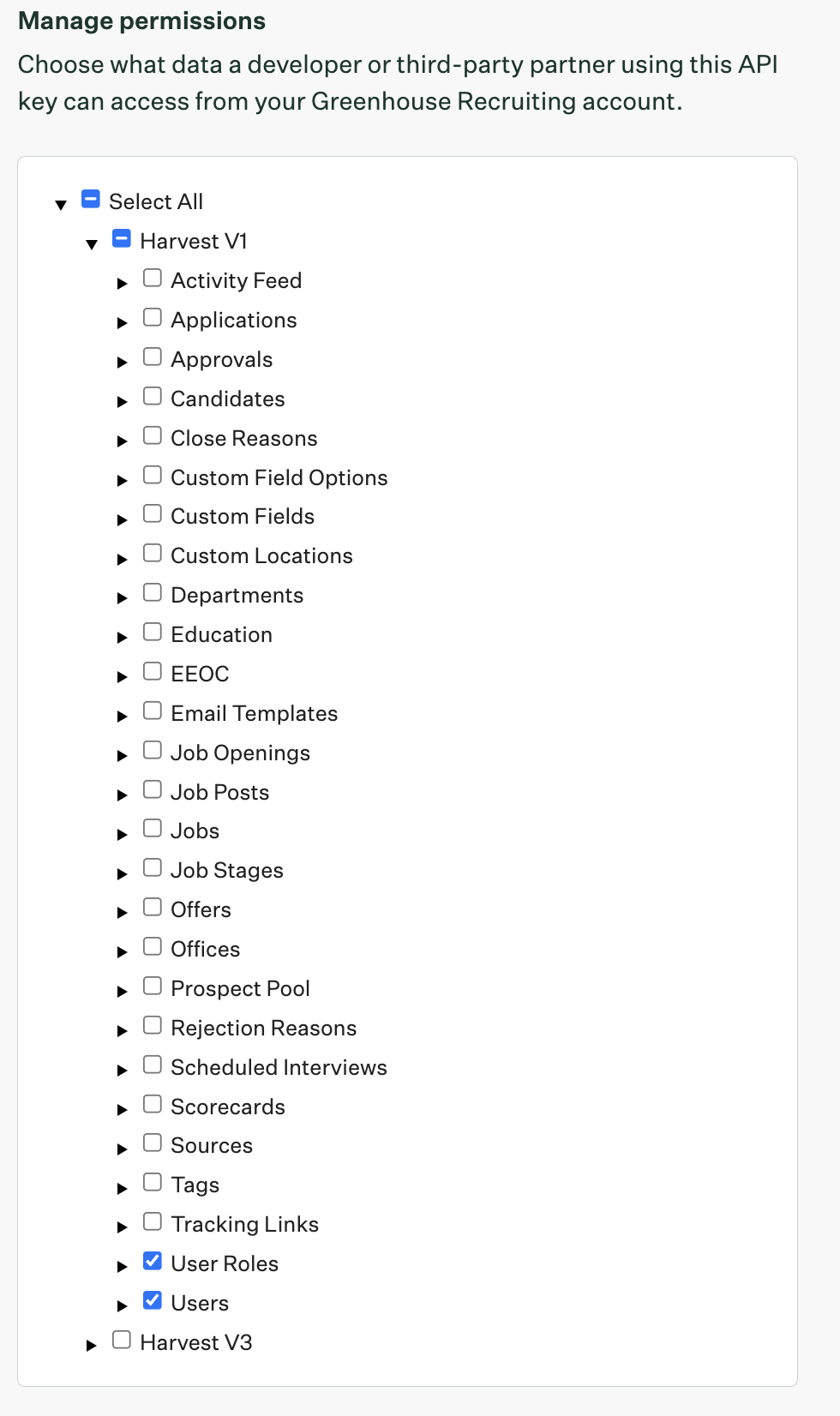840x1416 pixels.
Task: Collapse the Select All tree arrow
Action: [x=61, y=205]
